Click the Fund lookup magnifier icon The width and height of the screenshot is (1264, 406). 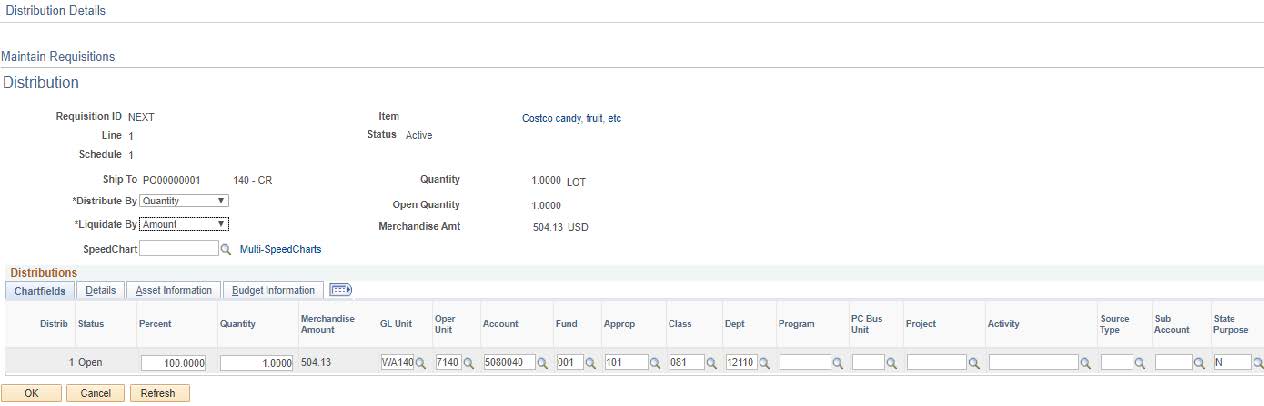(x=591, y=363)
